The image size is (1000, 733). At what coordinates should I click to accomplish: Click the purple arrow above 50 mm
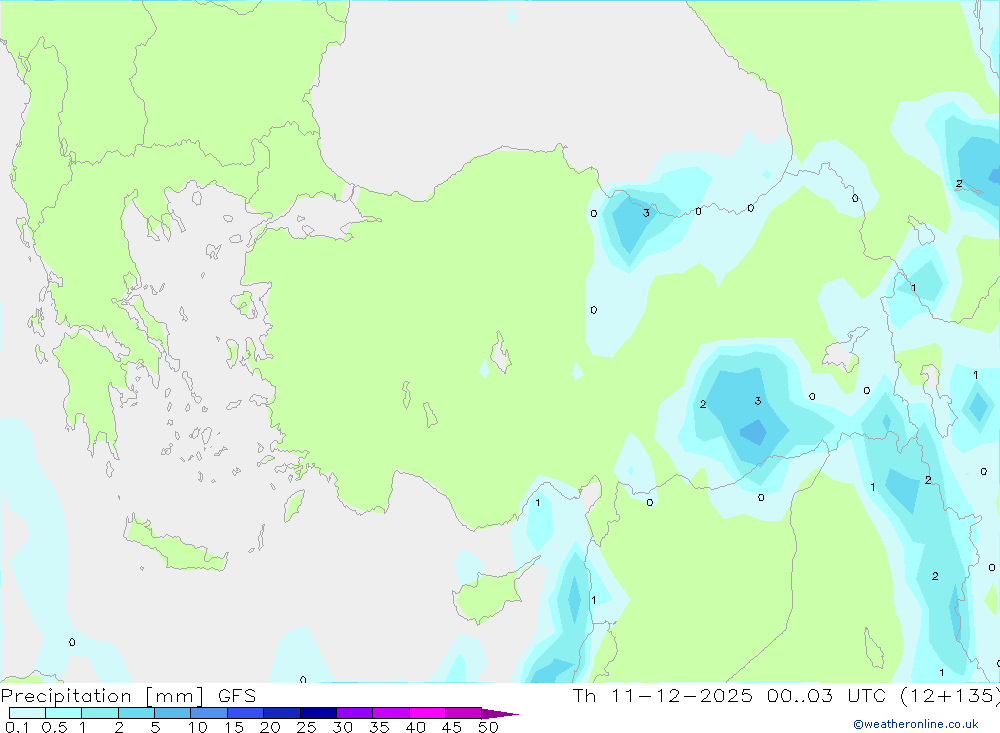[x=500, y=713]
